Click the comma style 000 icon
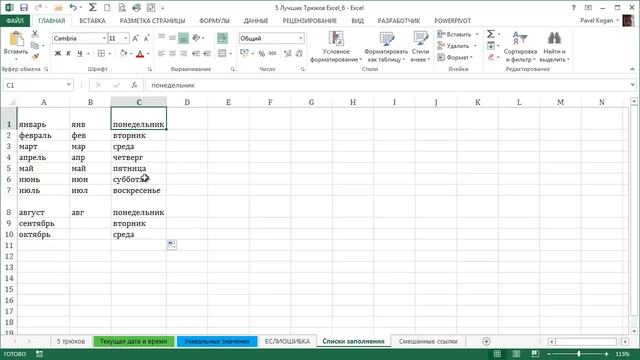Screen dimensions: 640x360 click(x=273, y=53)
